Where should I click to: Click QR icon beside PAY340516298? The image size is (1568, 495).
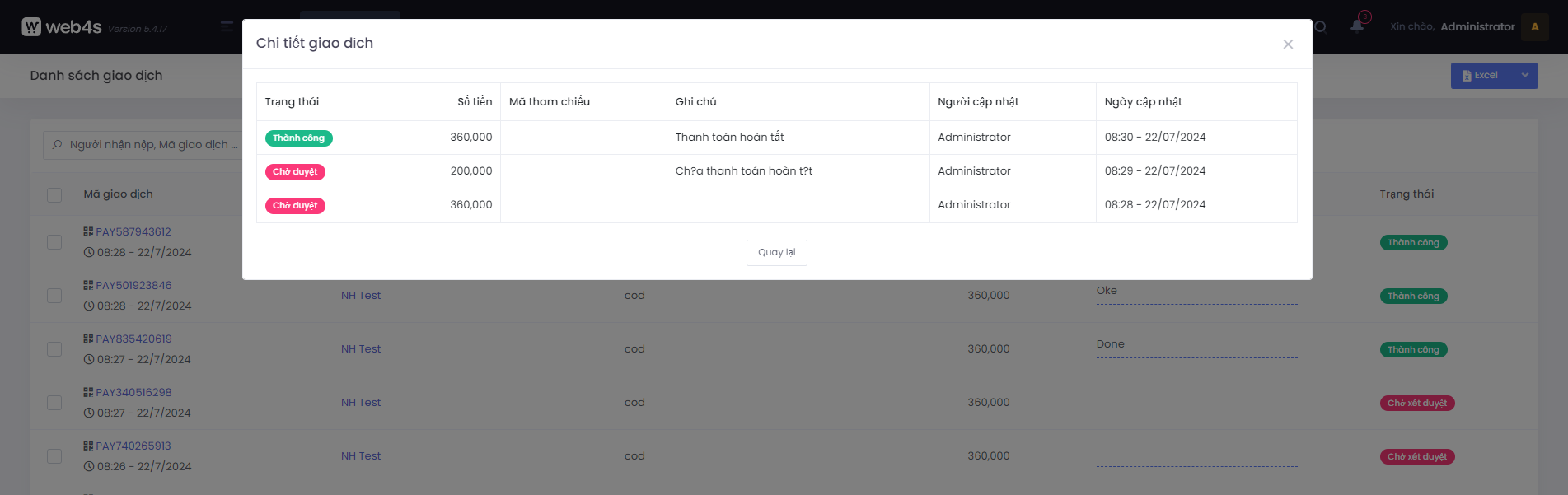tap(88, 392)
